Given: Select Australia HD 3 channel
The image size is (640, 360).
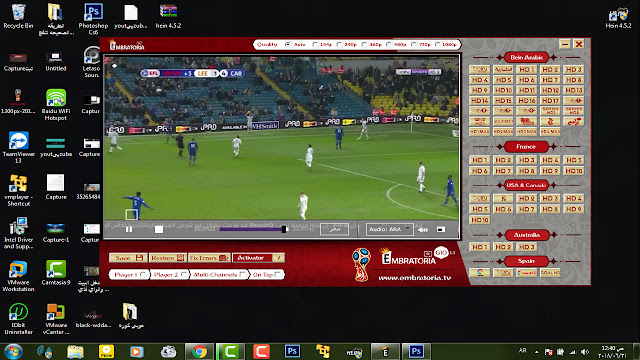Looking at the screenshot, I should tap(527, 247).
